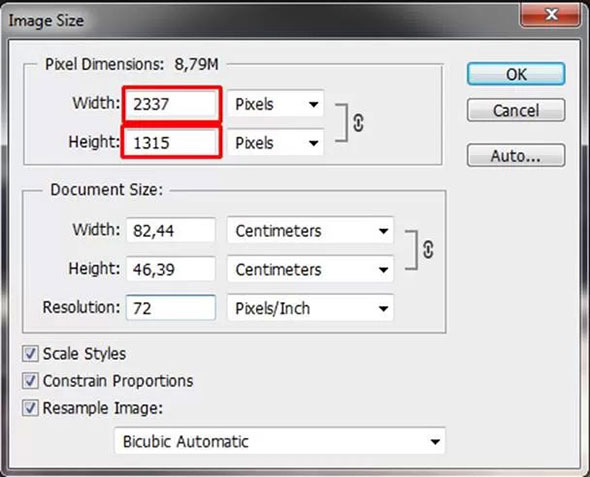Confirm with the OK button

[516, 74]
